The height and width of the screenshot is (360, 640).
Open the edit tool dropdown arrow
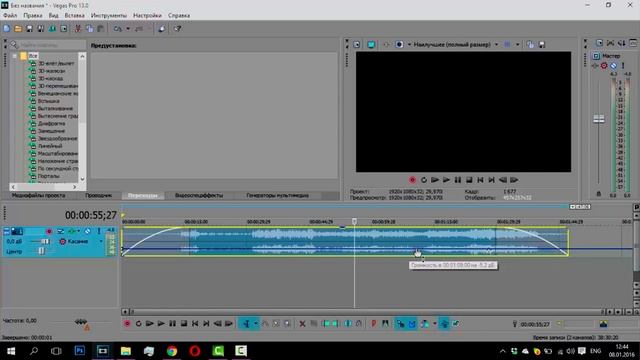coord(256,324)
